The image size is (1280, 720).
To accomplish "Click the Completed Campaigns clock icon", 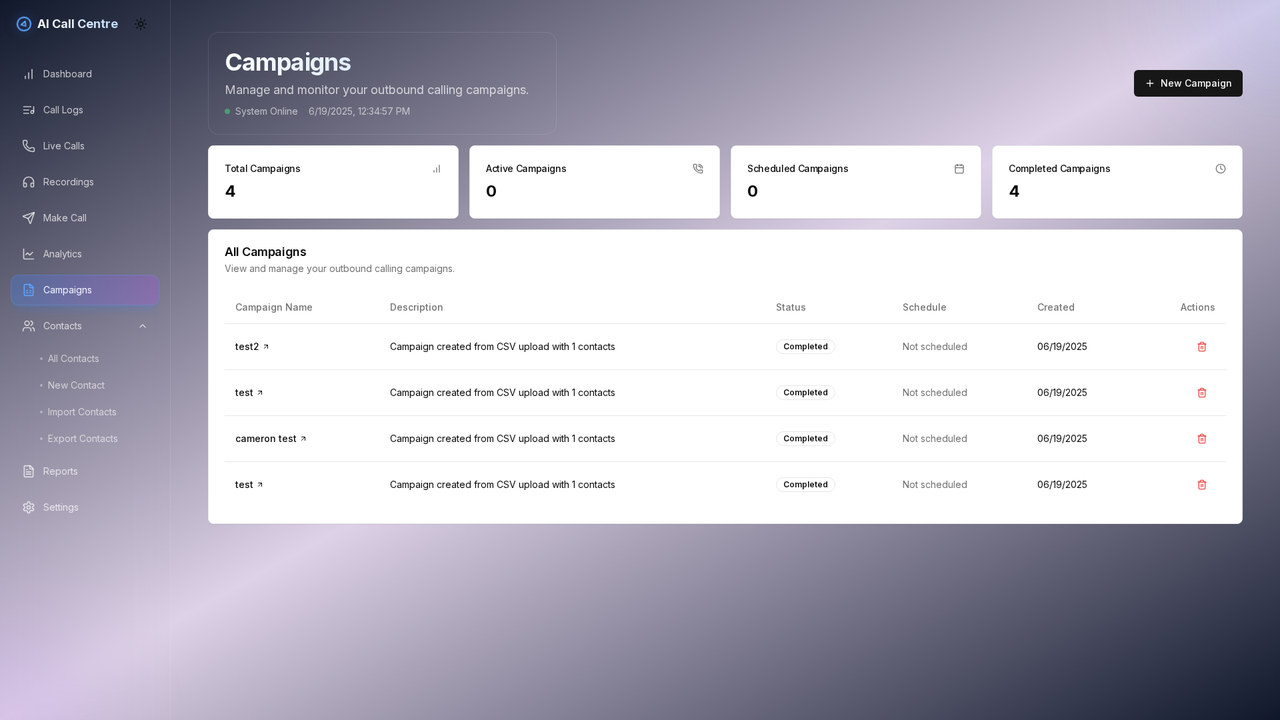I will [x=1220, y=169].
